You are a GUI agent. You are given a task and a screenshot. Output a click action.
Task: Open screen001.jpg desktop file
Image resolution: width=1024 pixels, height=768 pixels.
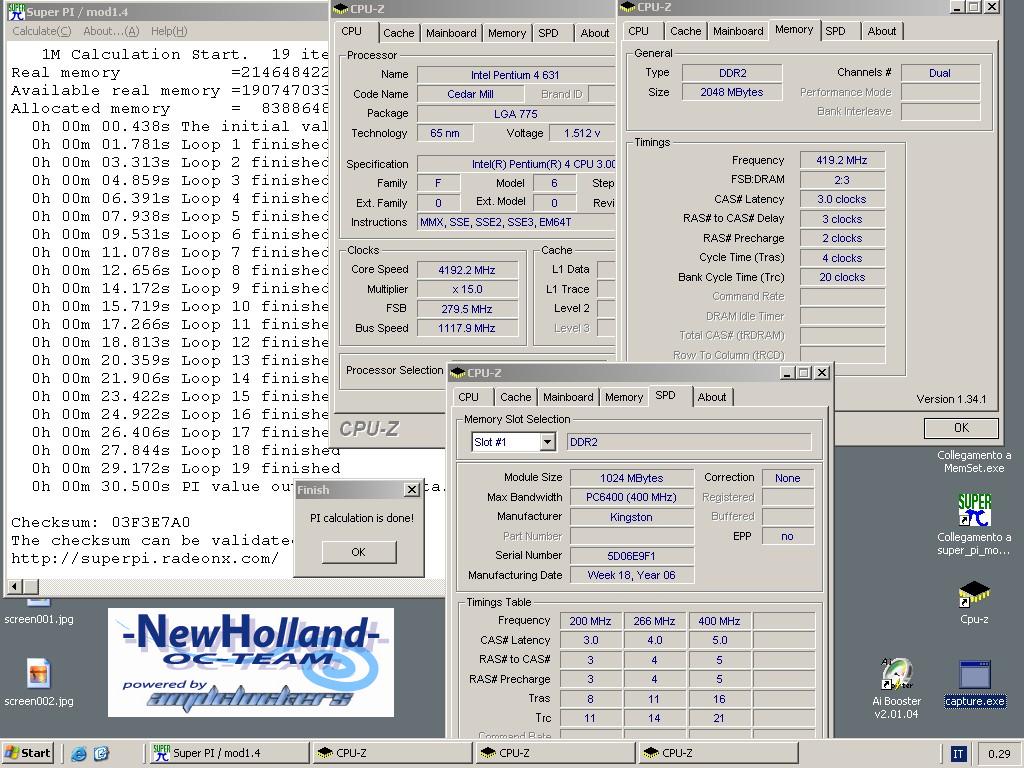(39, 619)
